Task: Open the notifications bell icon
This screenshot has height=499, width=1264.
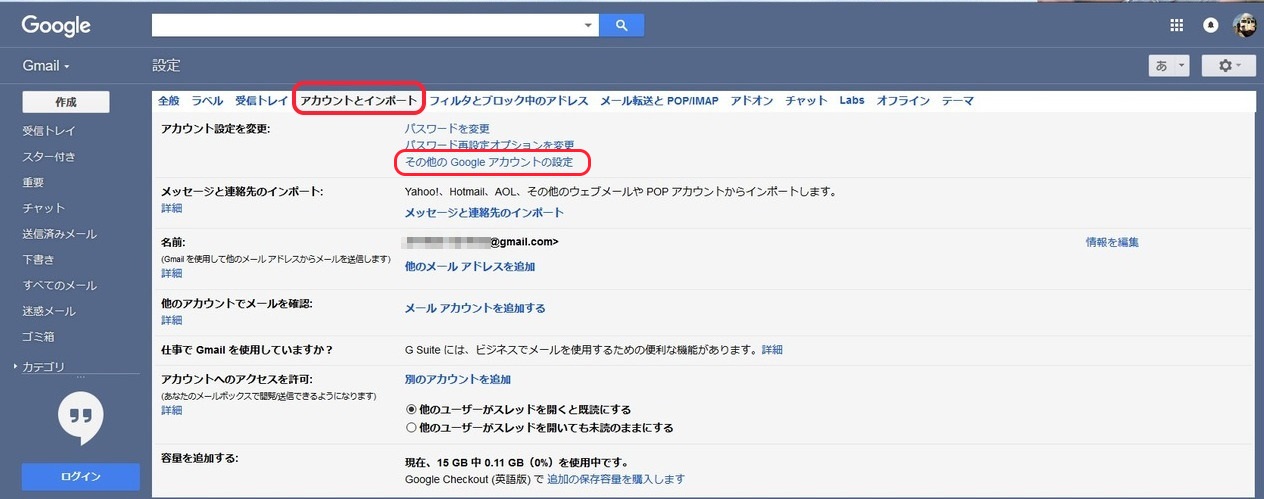Action: click(1211, 26)
